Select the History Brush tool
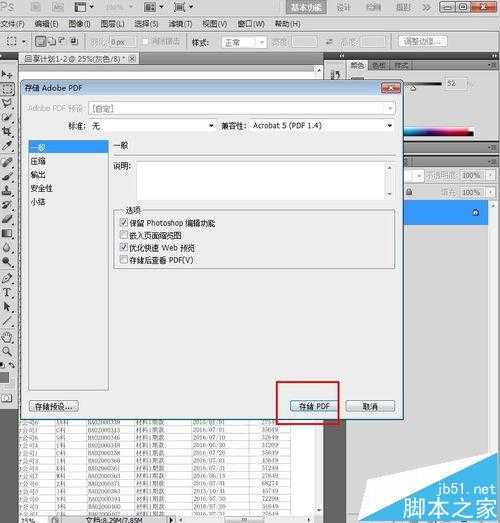This screenshot has width=500, height=523. click(x=7, y=205)
